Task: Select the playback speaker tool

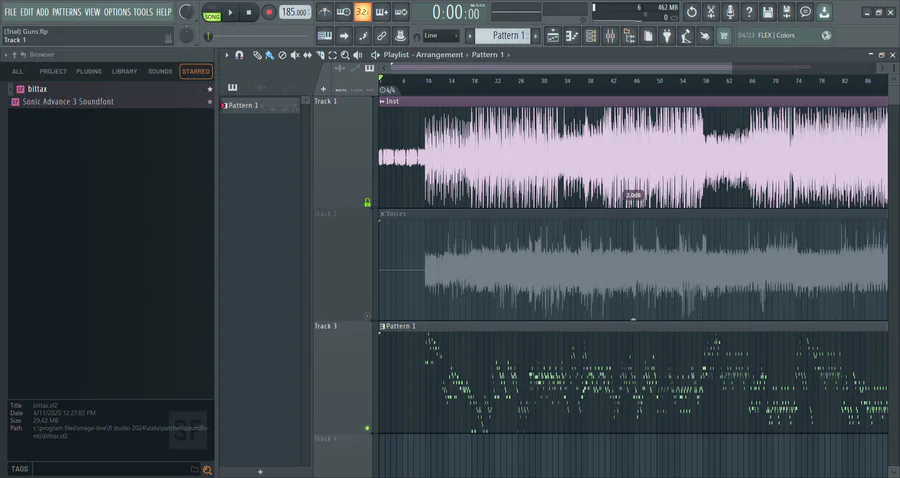Action: [x=358, y=55]
